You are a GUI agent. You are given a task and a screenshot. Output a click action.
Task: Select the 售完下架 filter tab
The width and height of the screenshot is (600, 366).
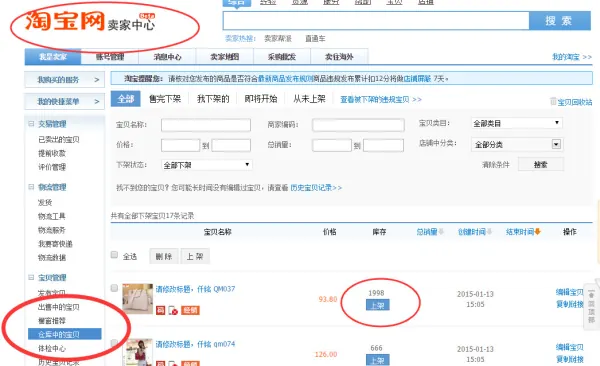pyautogui.click(x=165, y=99)
